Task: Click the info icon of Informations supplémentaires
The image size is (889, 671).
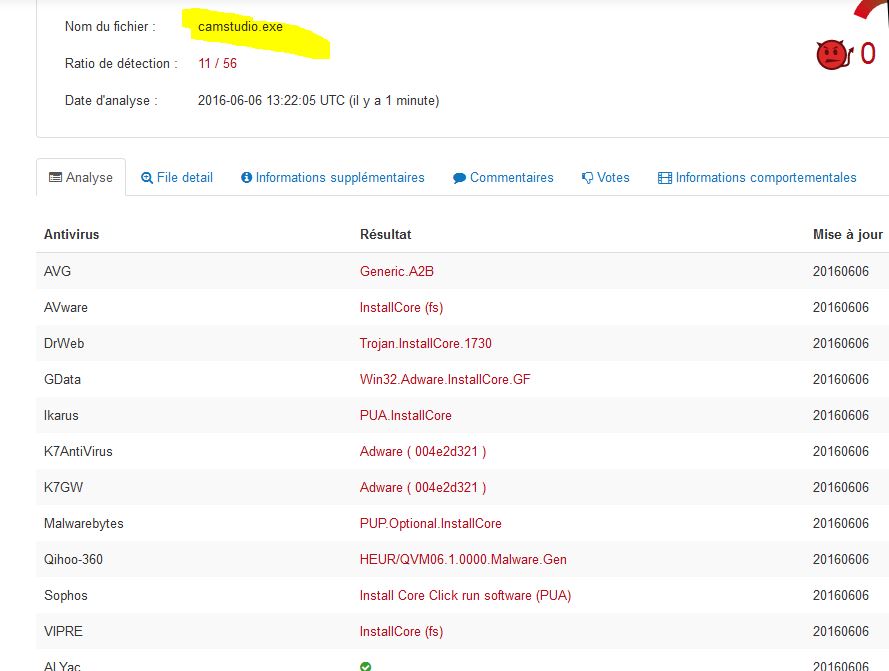Action: point(246,178)
